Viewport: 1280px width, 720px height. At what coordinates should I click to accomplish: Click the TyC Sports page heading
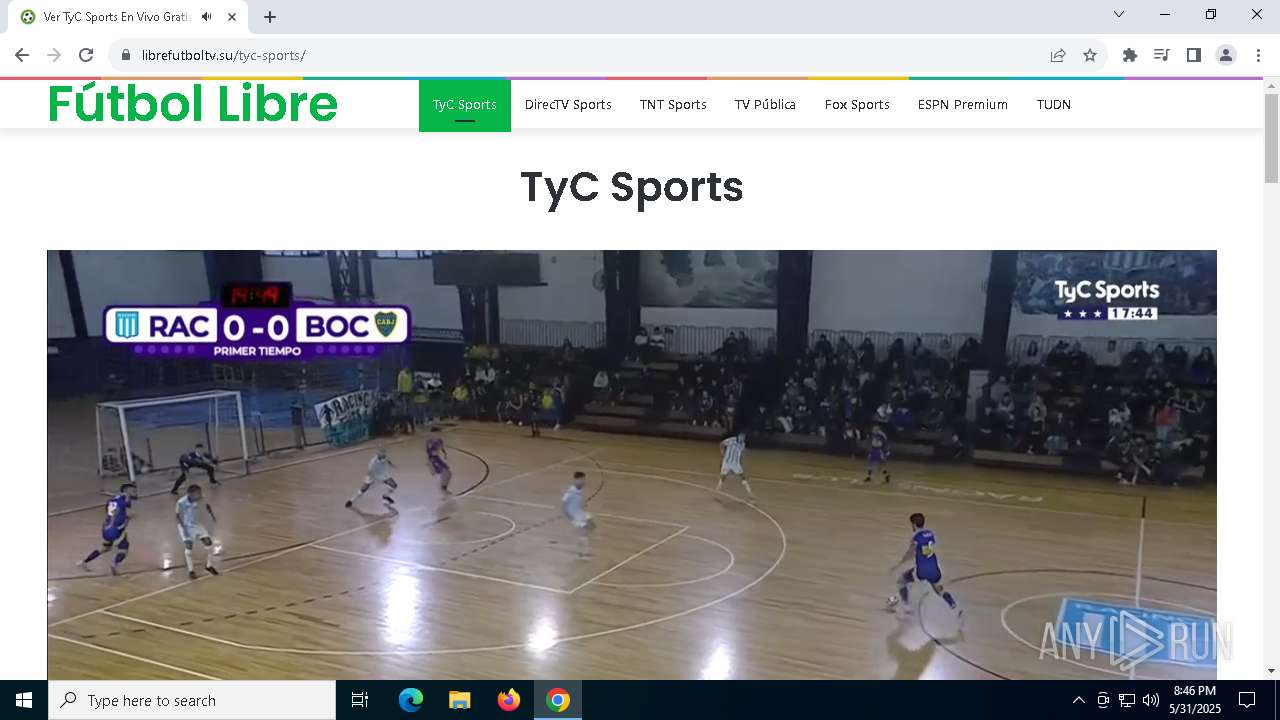tap(632, 187)
